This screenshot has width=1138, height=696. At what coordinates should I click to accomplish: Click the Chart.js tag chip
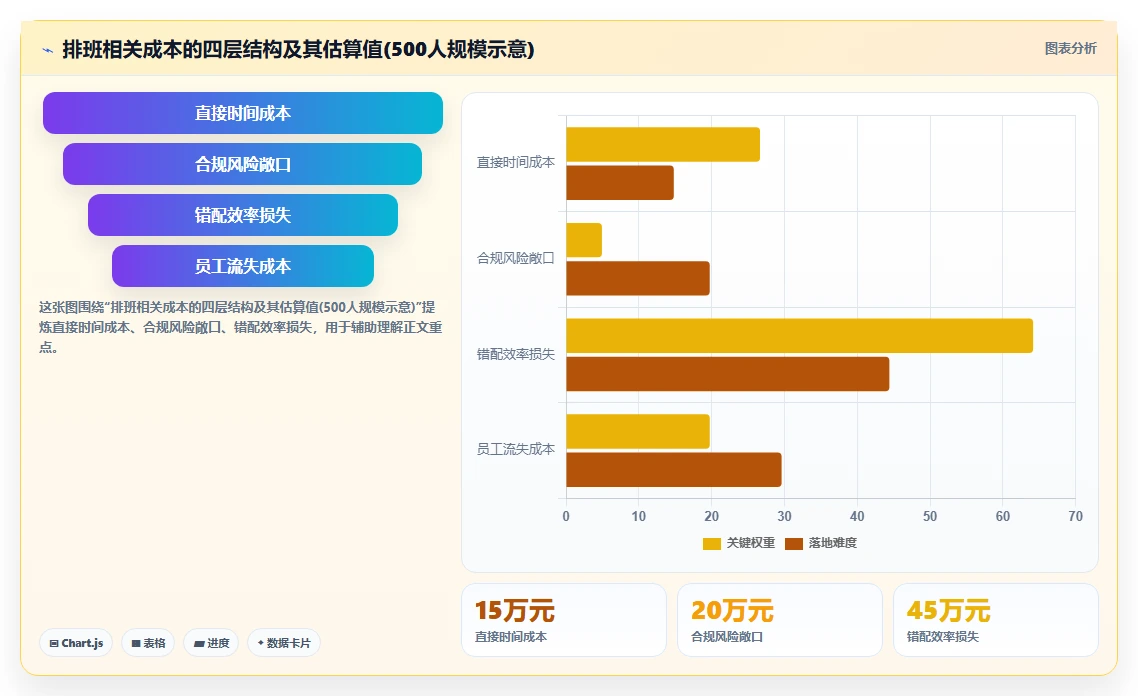(76, 643)
